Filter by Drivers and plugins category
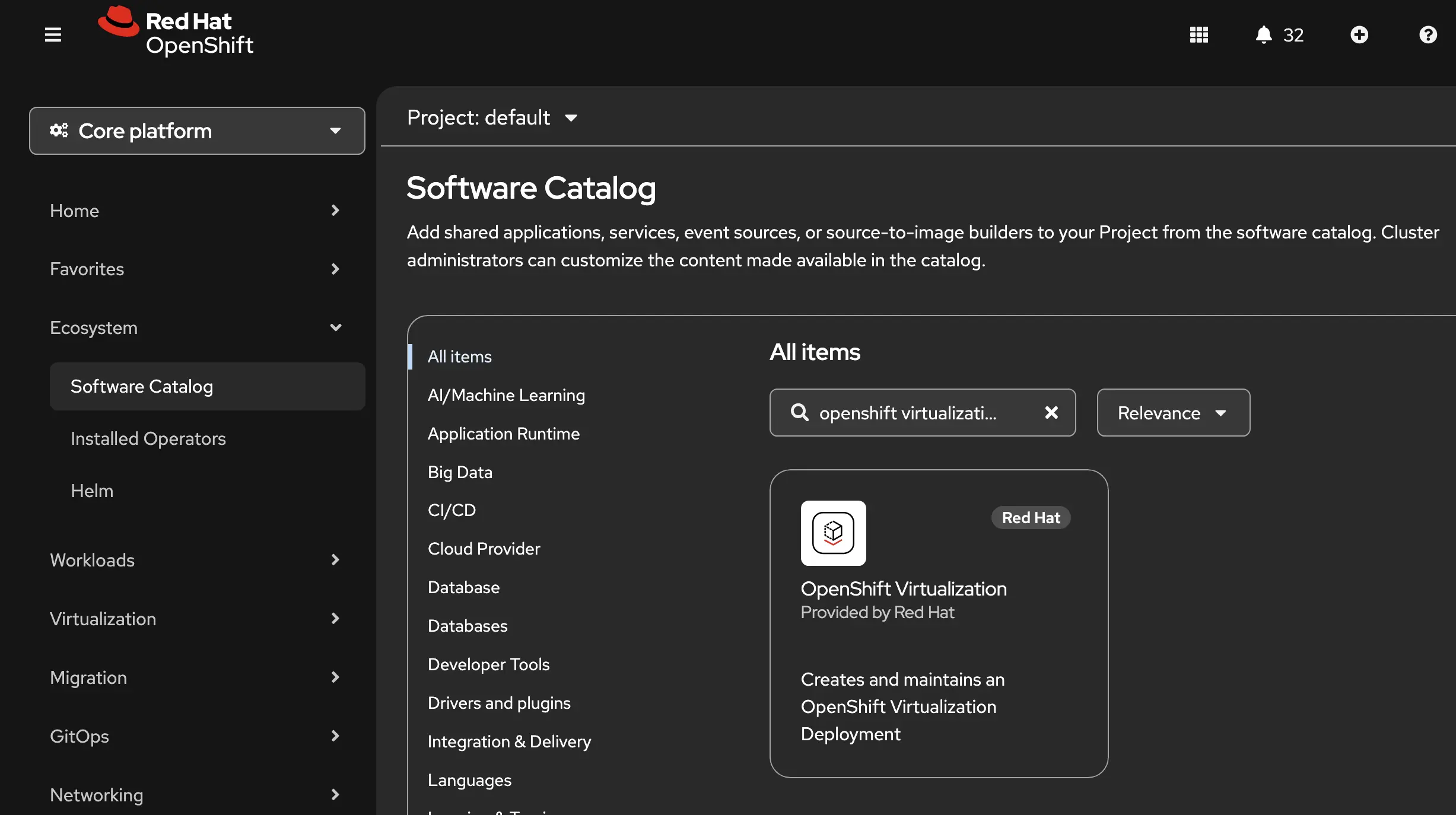Image resolution: width=1456 pixels, height=815 pixels. pyautogui.click(x=499, y=703)
